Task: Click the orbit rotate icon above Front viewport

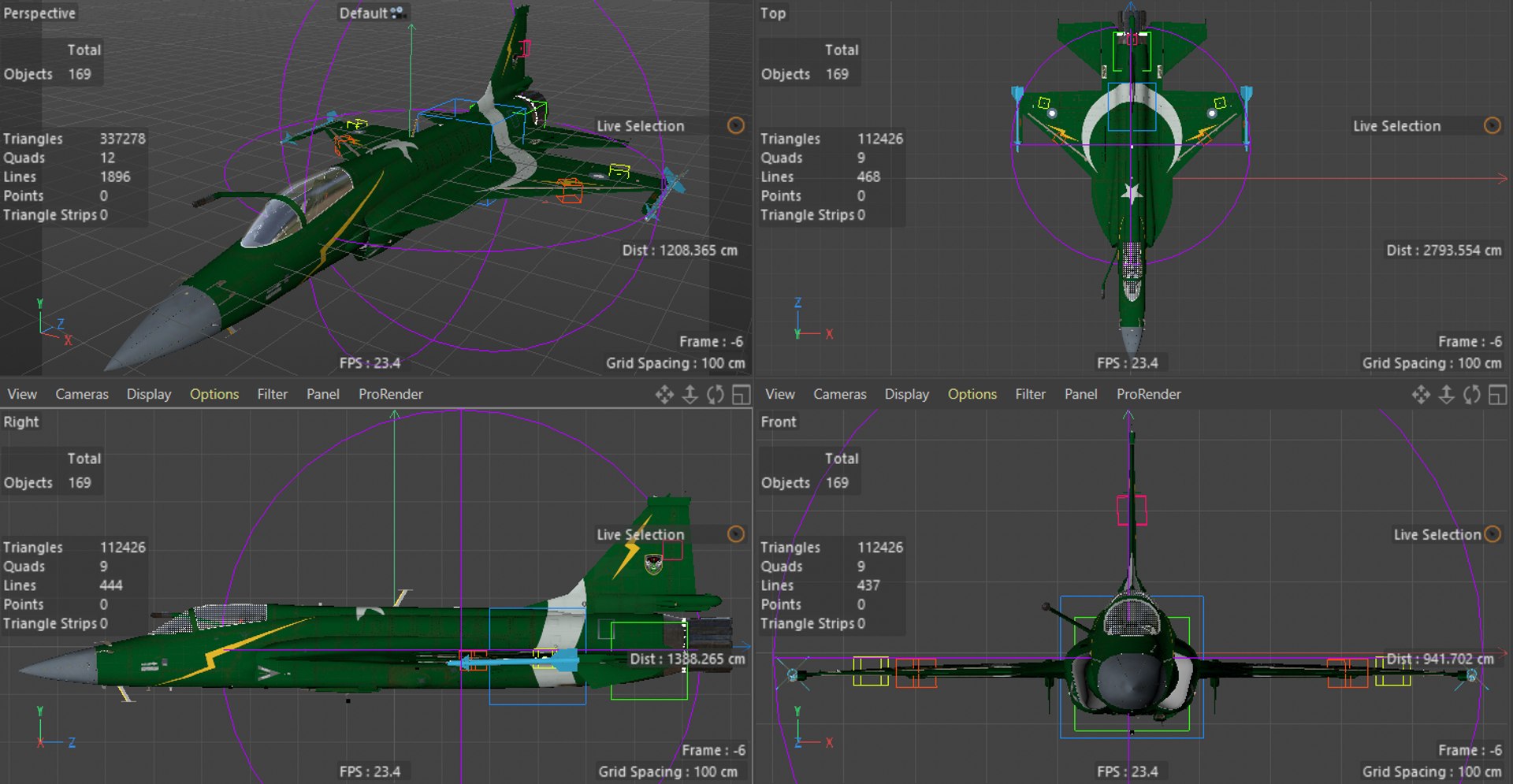Action: [1472, 395]
